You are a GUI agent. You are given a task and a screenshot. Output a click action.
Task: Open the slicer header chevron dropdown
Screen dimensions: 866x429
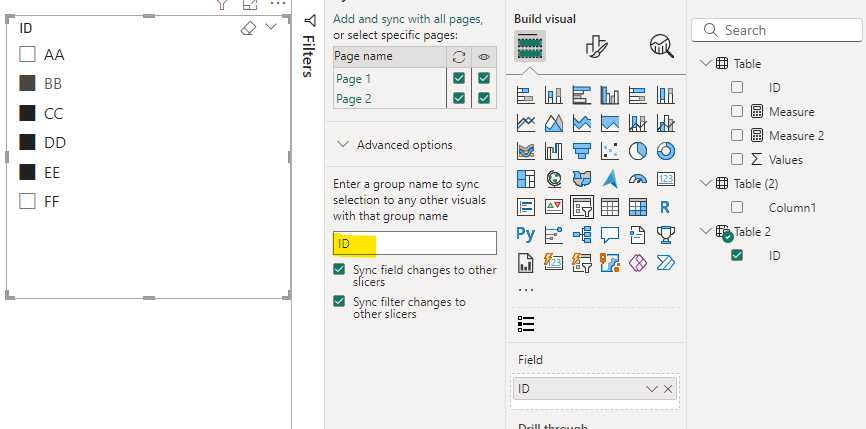(x=271, y=27)
